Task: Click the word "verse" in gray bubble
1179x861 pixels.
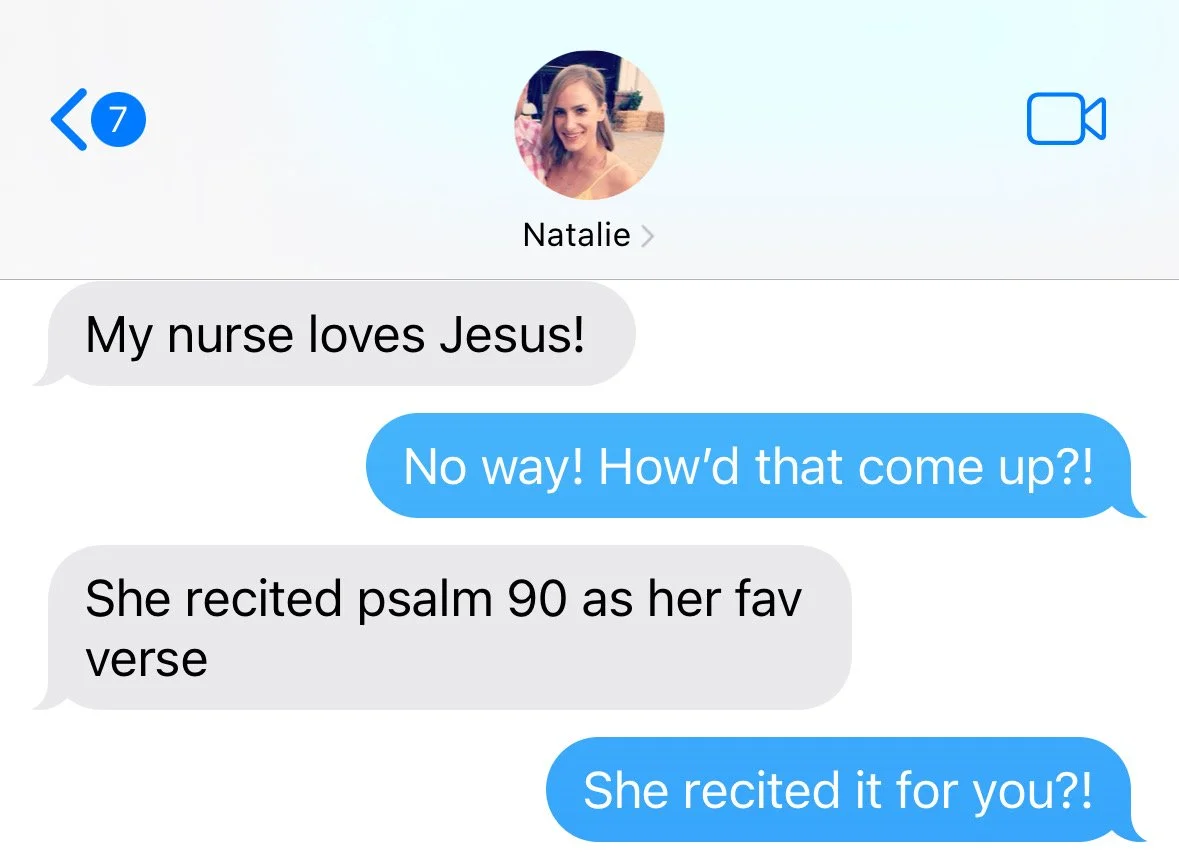Action: coord(147,660)
